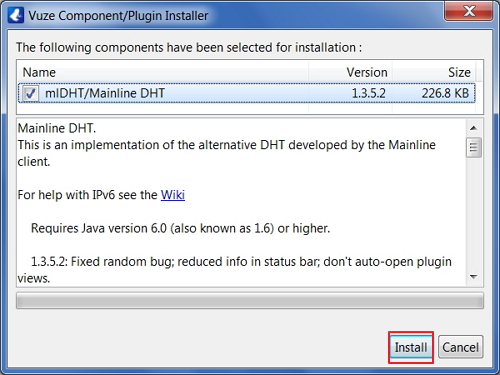The height and width of the screenshot is (375, 500).
Task: Close the Vuze Plugin Installer window
Action: pos(469,11)
